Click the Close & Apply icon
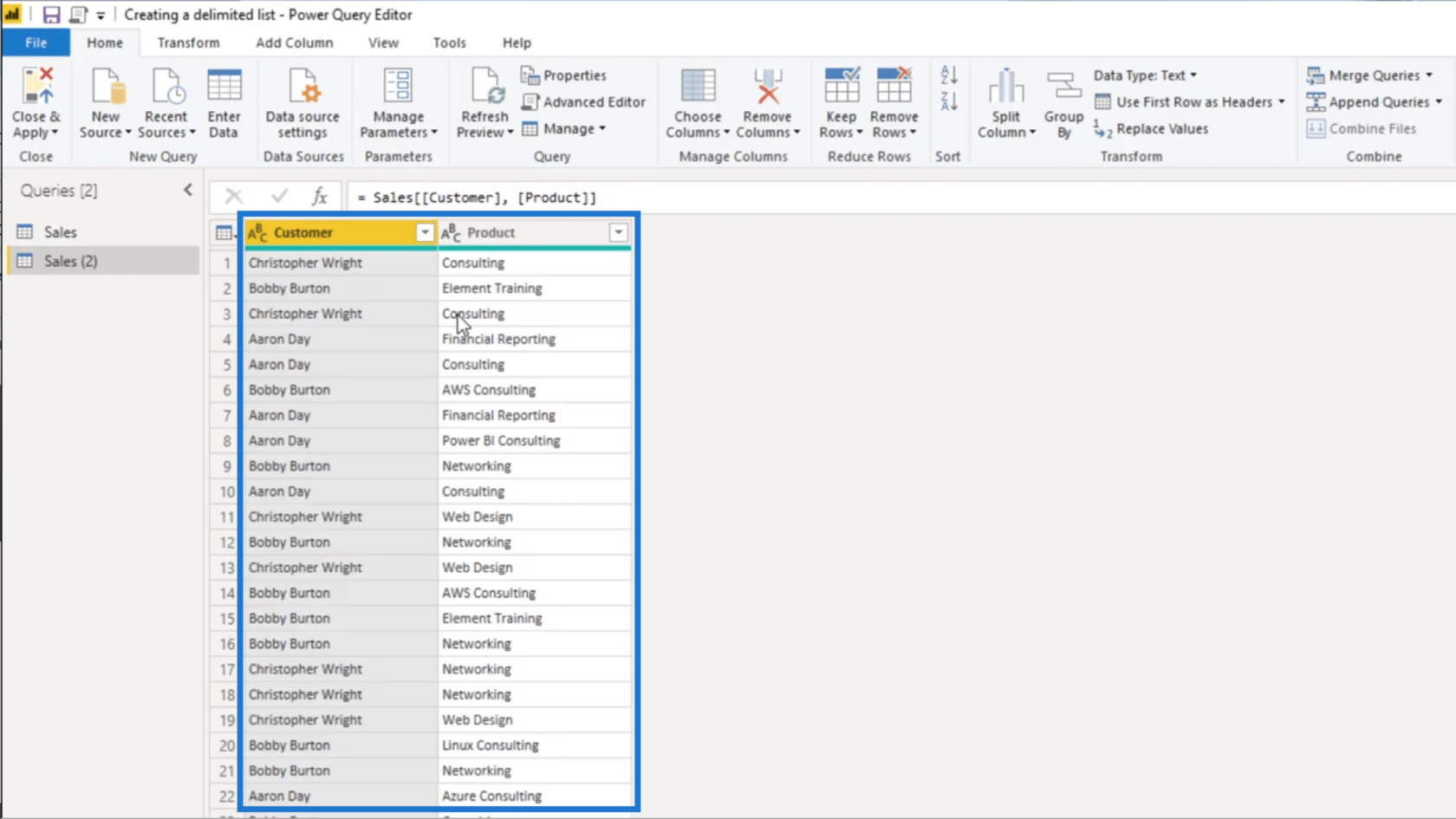Image resolution: width=1456 pixels, height=819 pixels. point(37,86)
